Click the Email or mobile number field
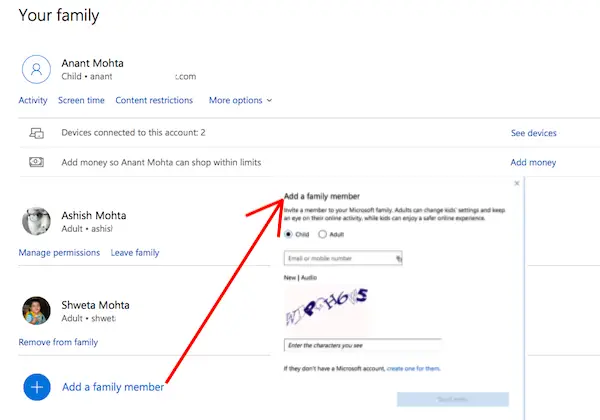 [338, 258]
